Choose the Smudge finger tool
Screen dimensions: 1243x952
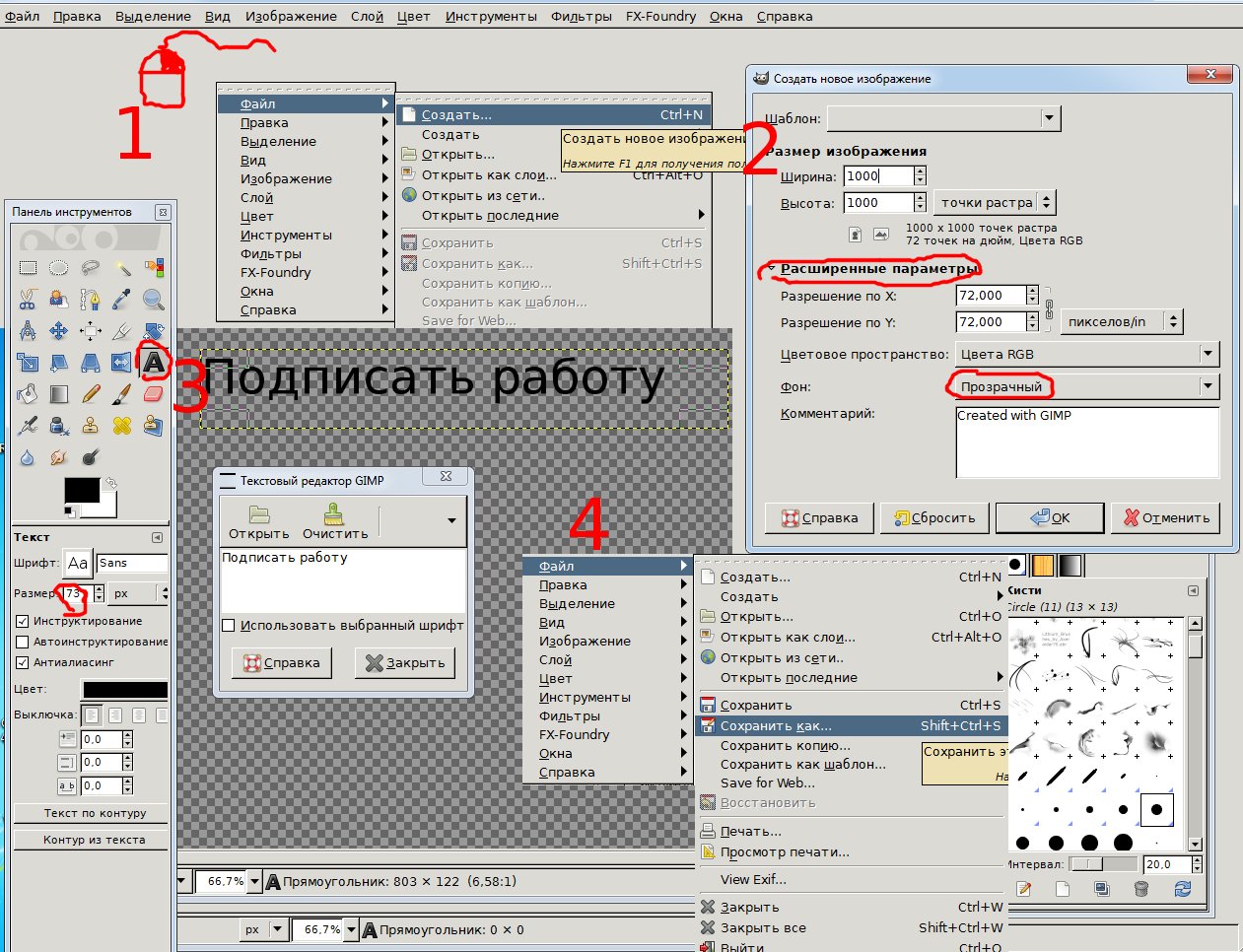pyautogui.click(x=59, y=457)
